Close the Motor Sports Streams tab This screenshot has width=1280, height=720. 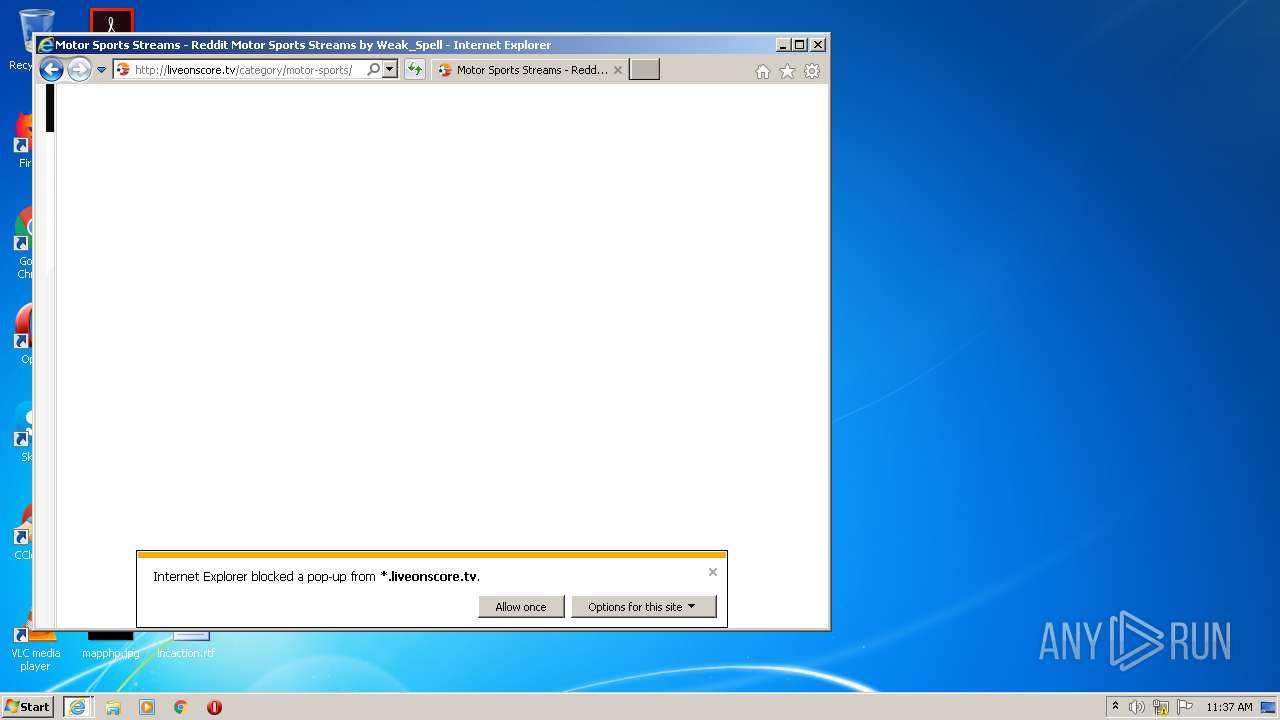pyautogui.click(x=618, y=70)
